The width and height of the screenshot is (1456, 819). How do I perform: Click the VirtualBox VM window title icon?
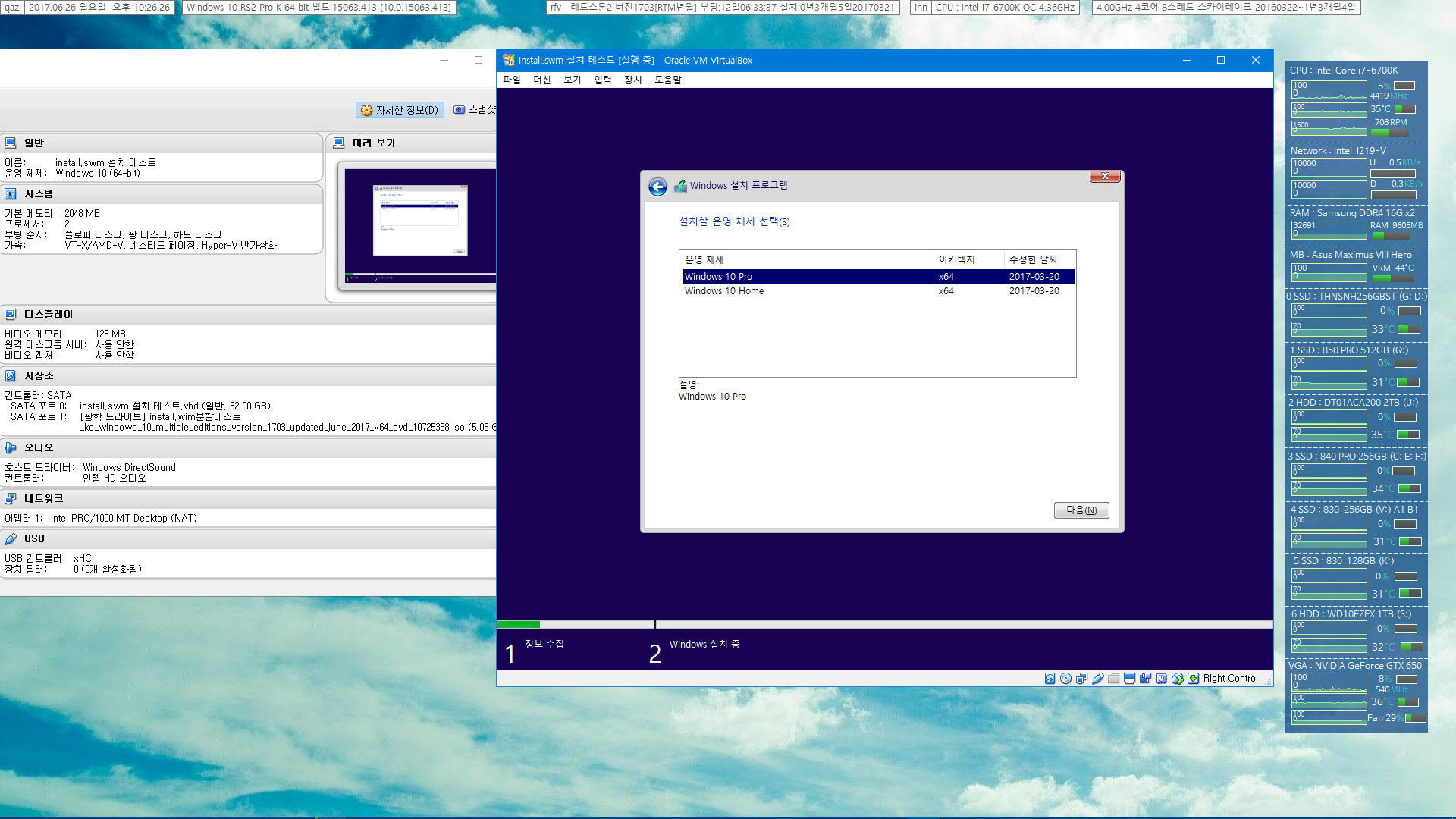pyautogui.click(x=509, y=60)
